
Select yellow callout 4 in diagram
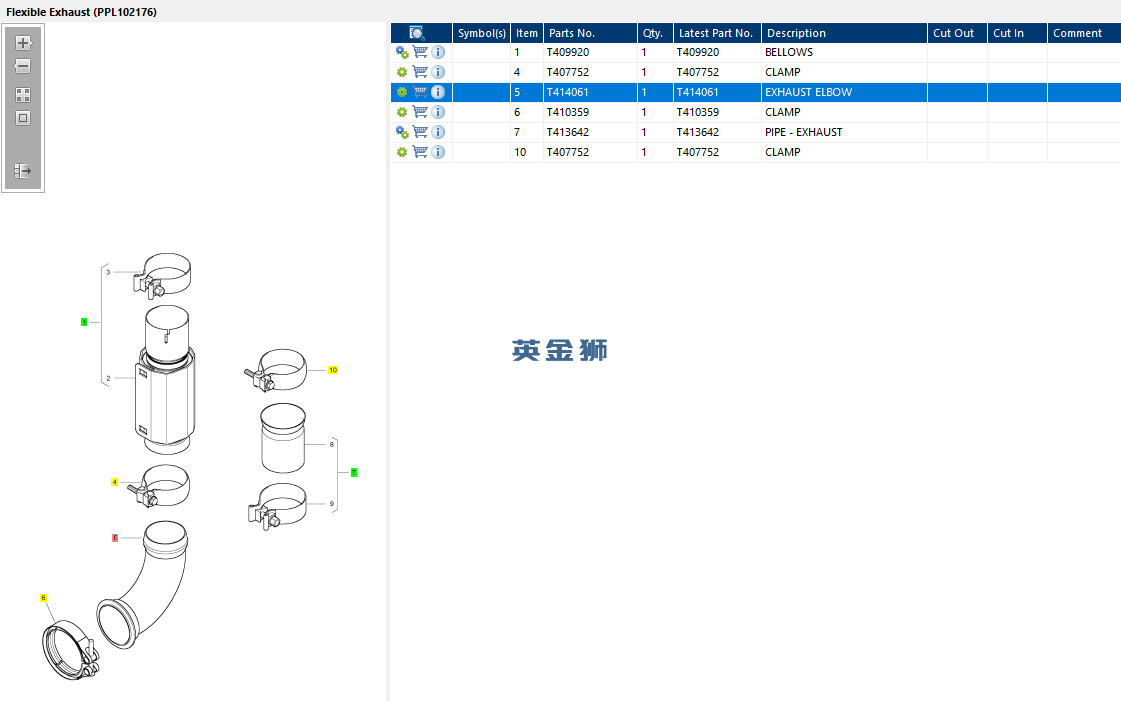pyautogui.click(x=114, y=482)
